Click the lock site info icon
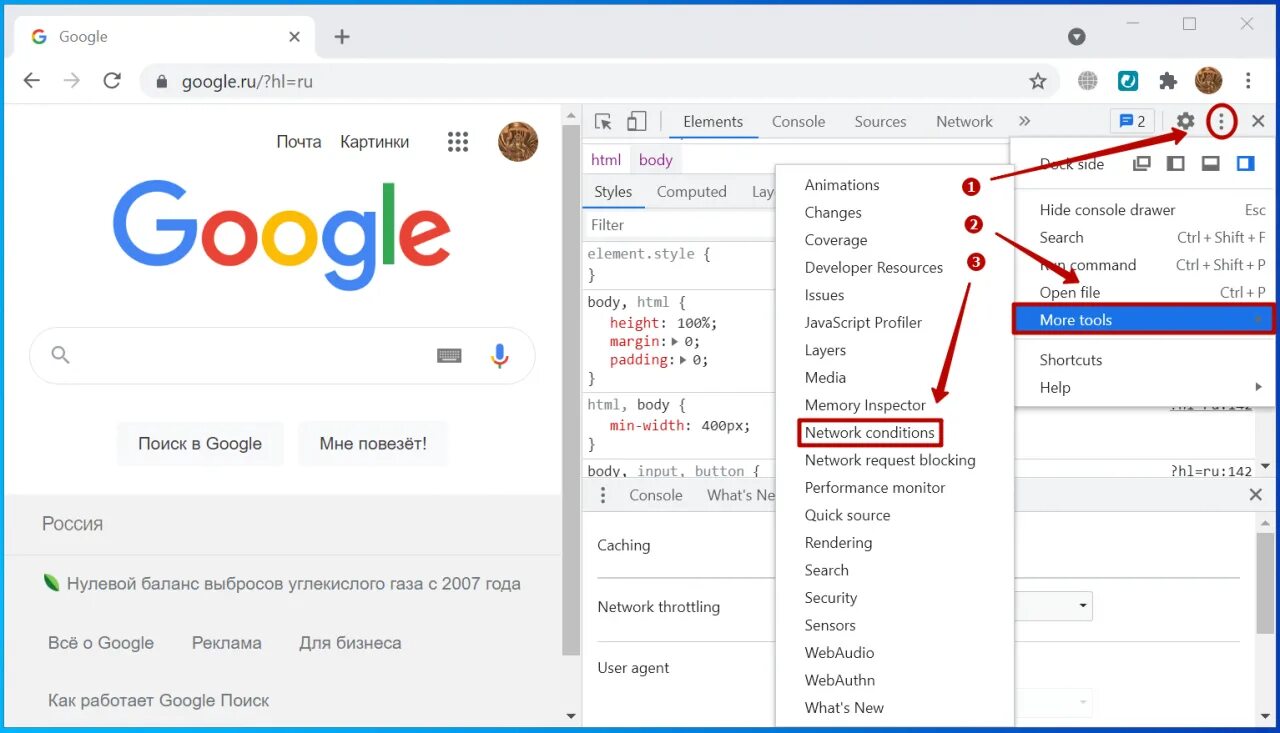Image resolution: width=1280 pixels, height=733 pixels. tap(160, 82)
